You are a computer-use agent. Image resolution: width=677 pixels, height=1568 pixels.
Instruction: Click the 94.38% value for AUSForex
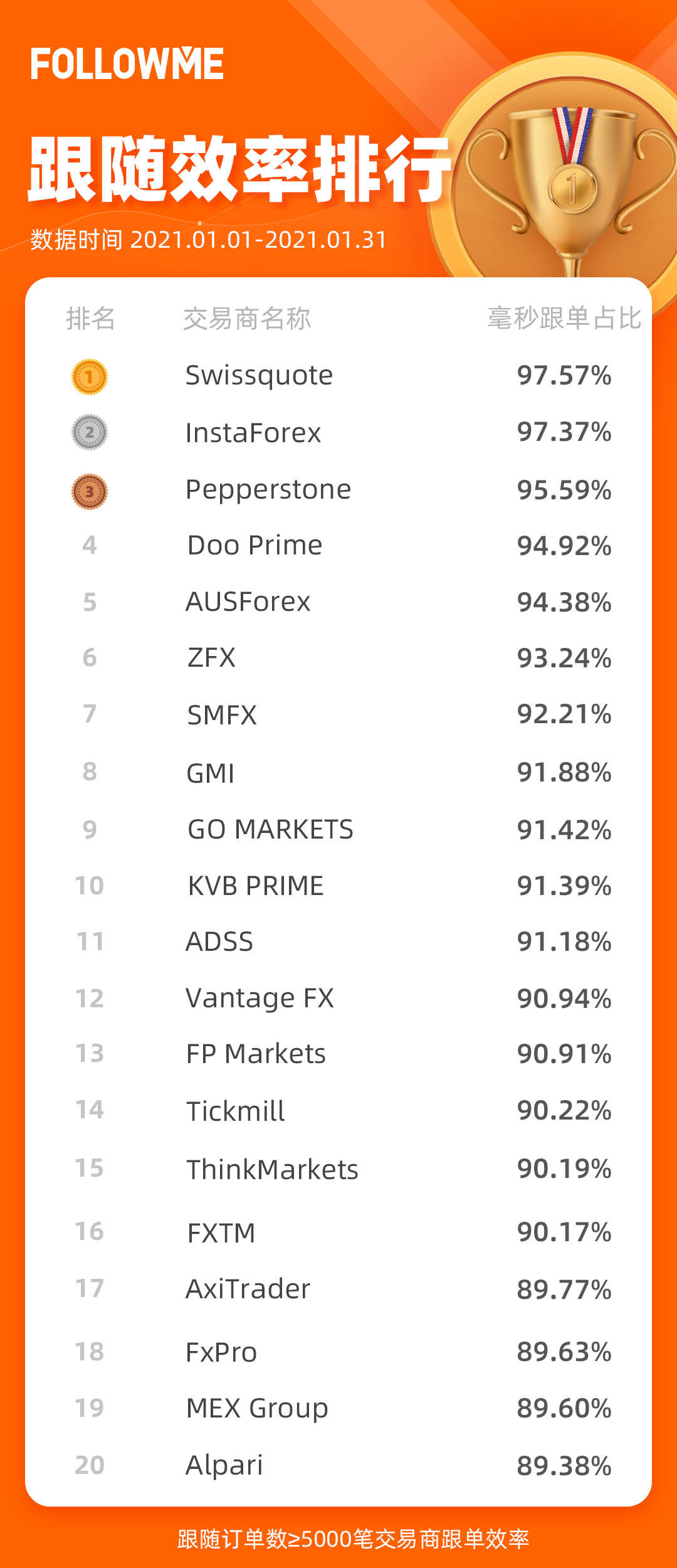coord(564,602)
